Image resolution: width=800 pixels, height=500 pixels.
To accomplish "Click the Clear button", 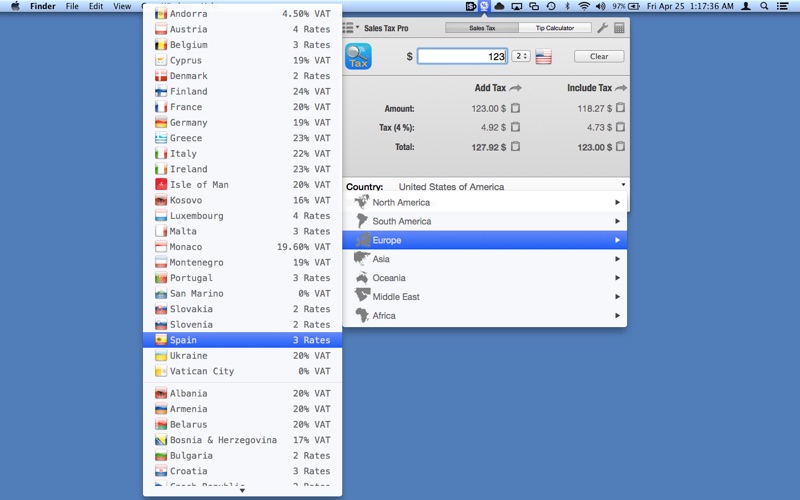I will 599,56.
